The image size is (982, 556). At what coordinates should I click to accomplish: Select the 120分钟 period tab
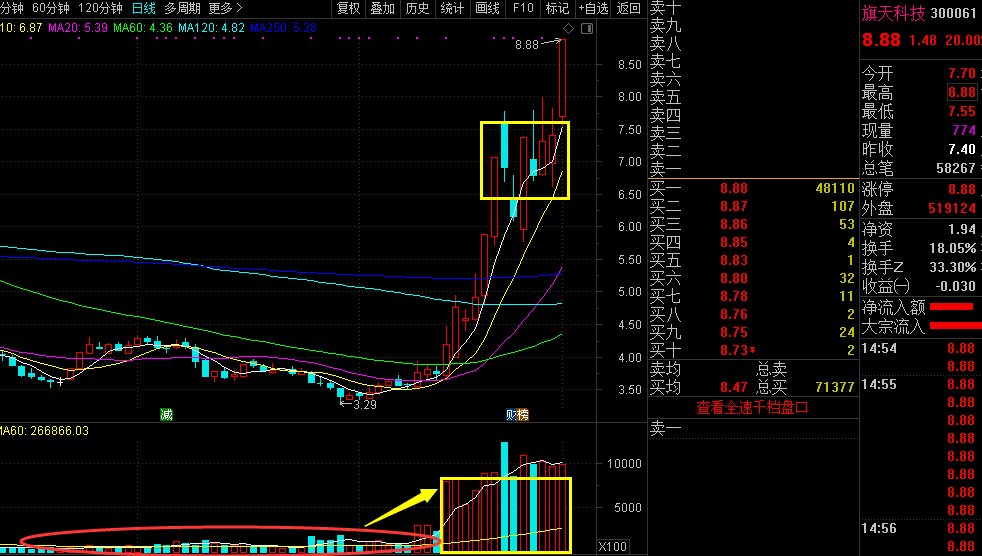click(100, 9)
